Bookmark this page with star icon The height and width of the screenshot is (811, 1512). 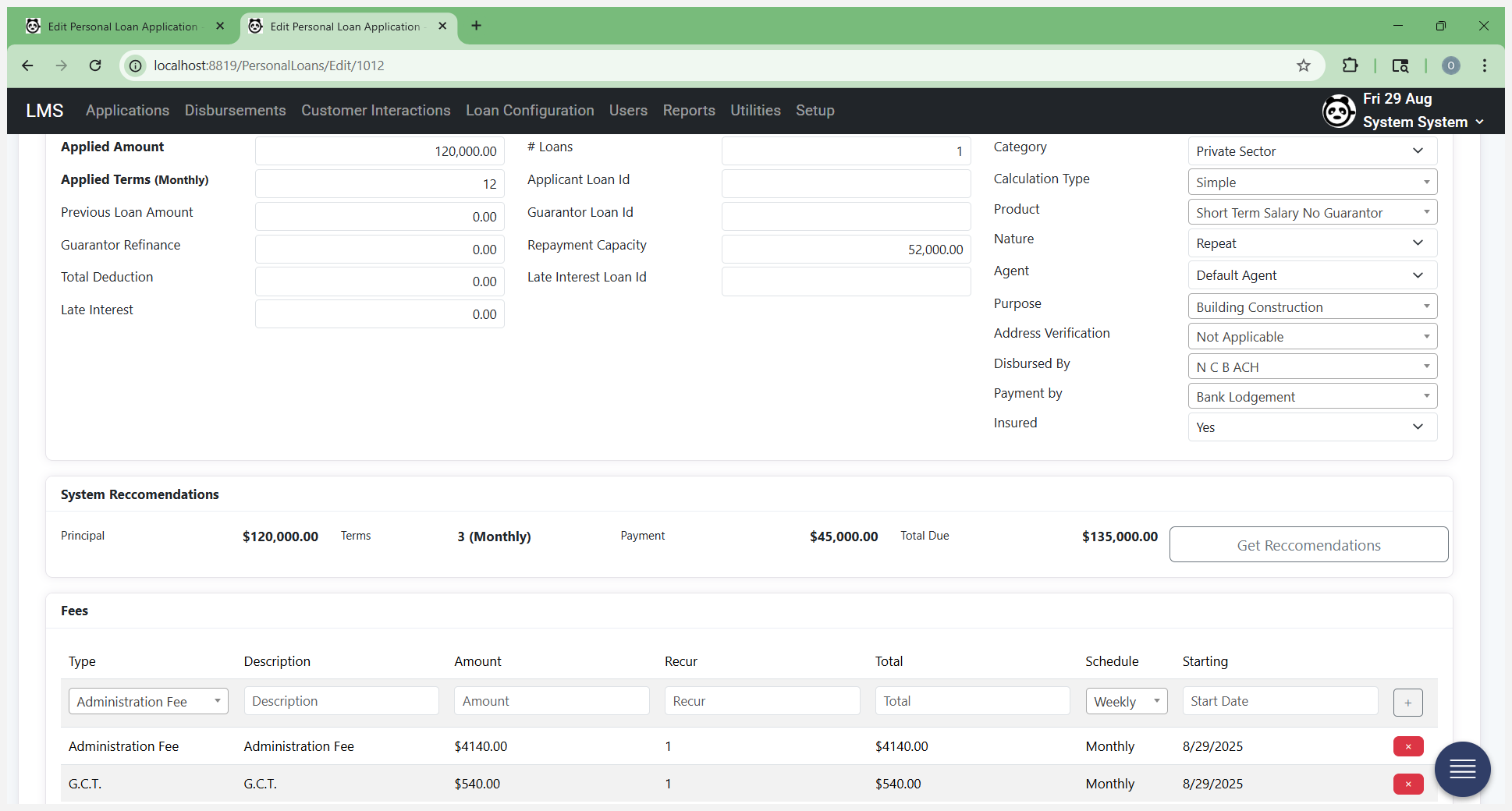[x=1304, y=66]
